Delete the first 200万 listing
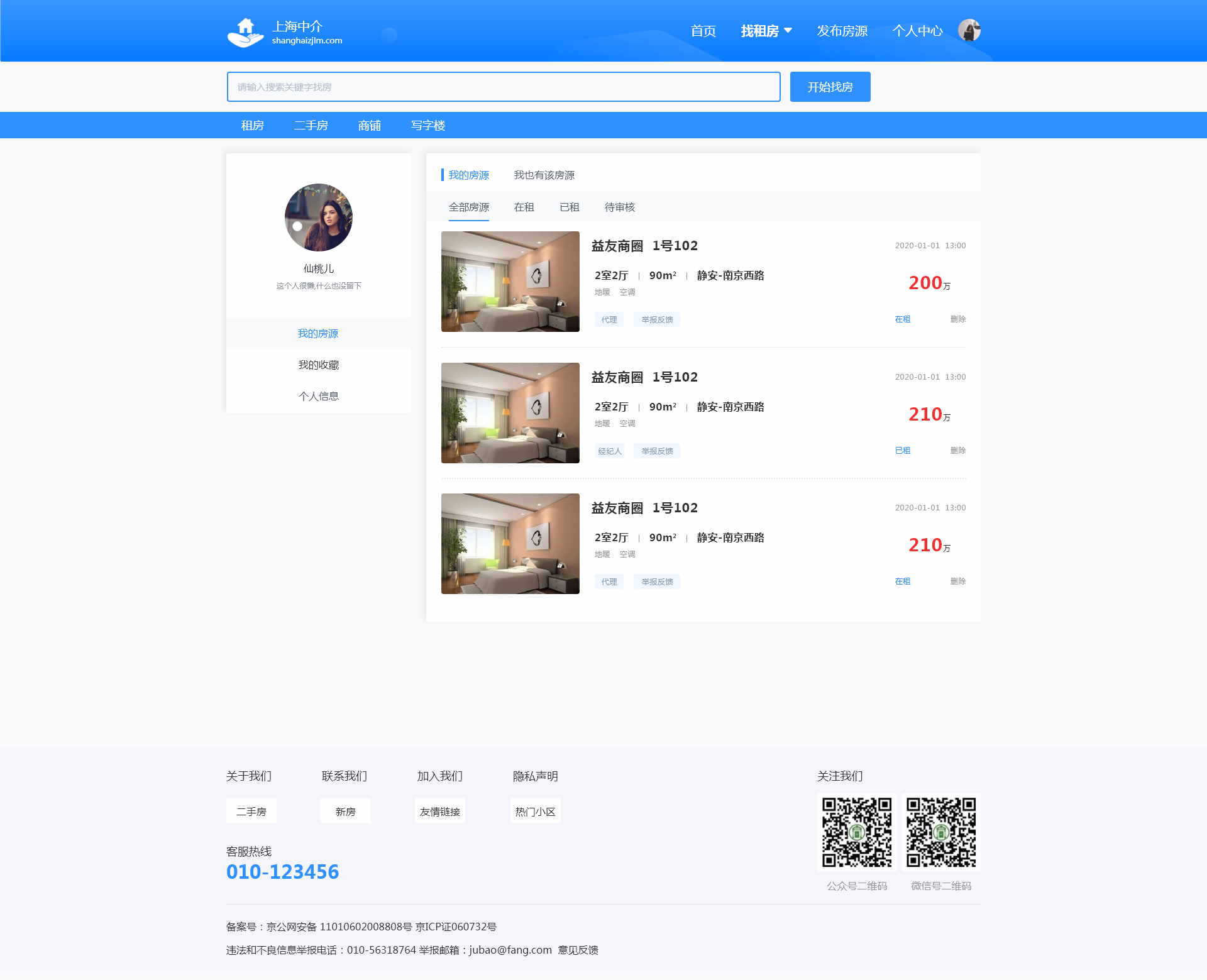This screenshot has height=980, width=1207. 957,319
